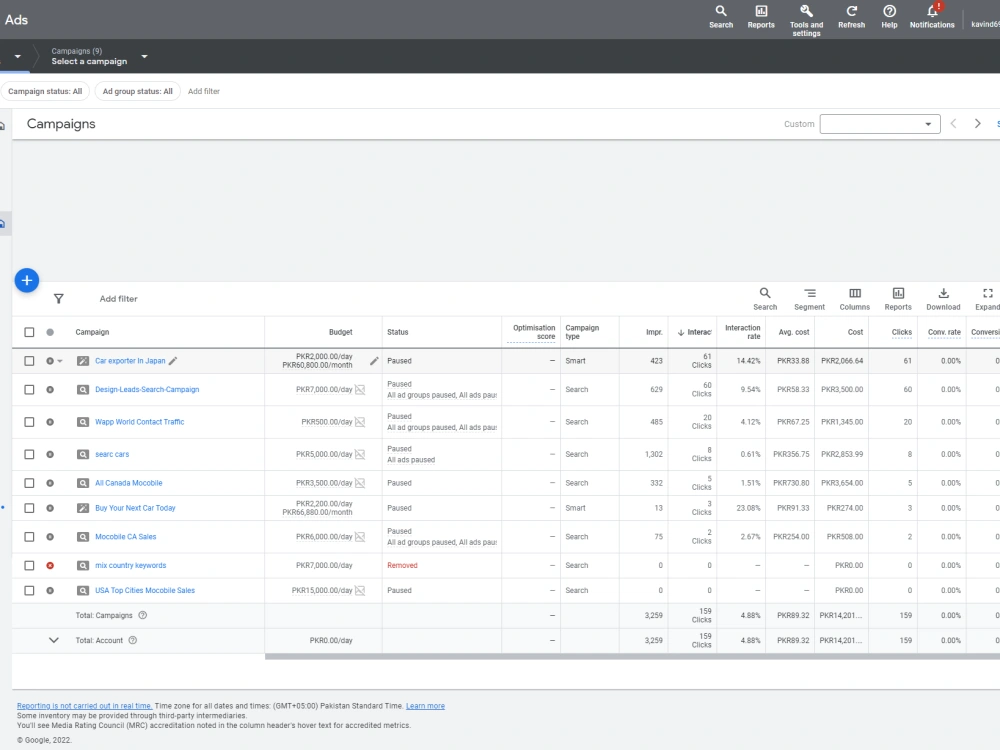Click PKR15,000.00/day budget cell

pyautogui.click(x=322, y=591)
